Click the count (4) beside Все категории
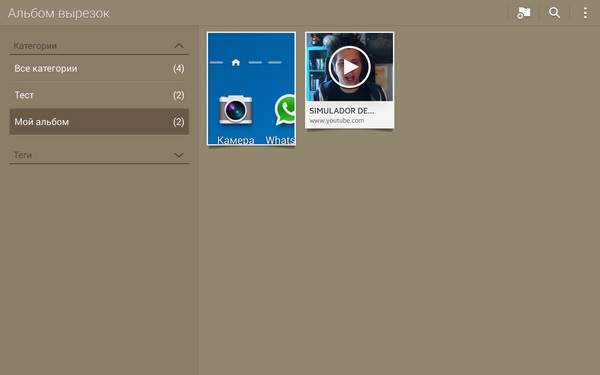The height and width of the screenshot is (375, 600). (x=179, y=68)
